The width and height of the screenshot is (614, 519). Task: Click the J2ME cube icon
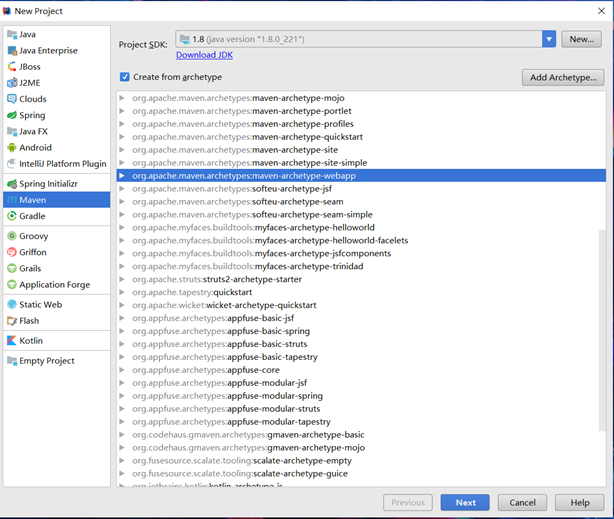[x=12, y=83]
